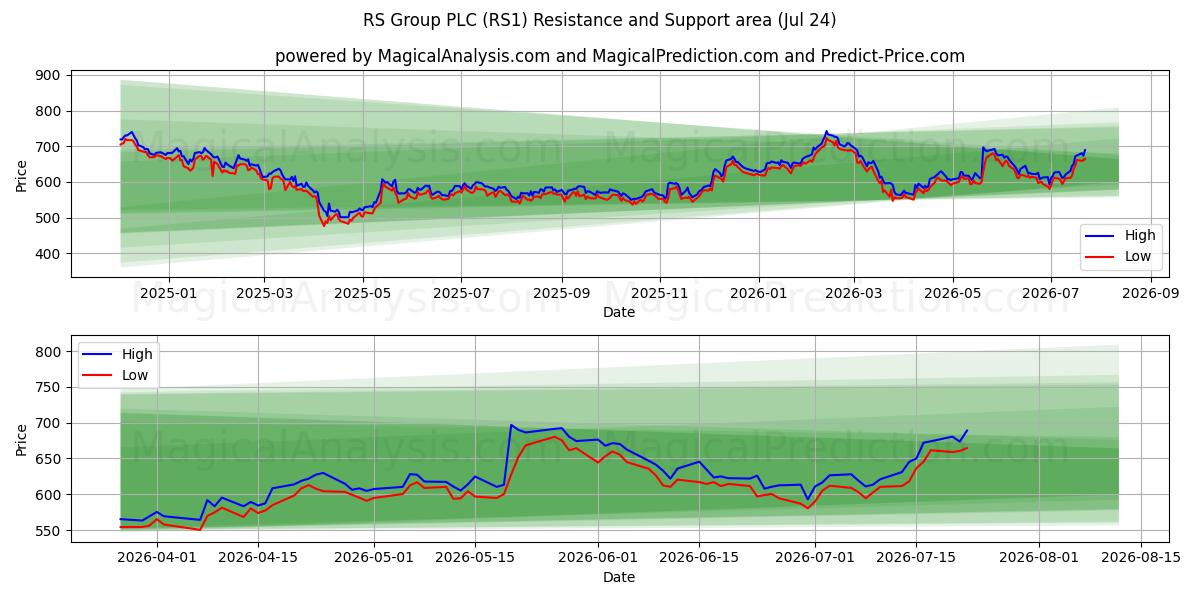Click the '2026-07' tick label on top chart

click(x=1051, y=294)
